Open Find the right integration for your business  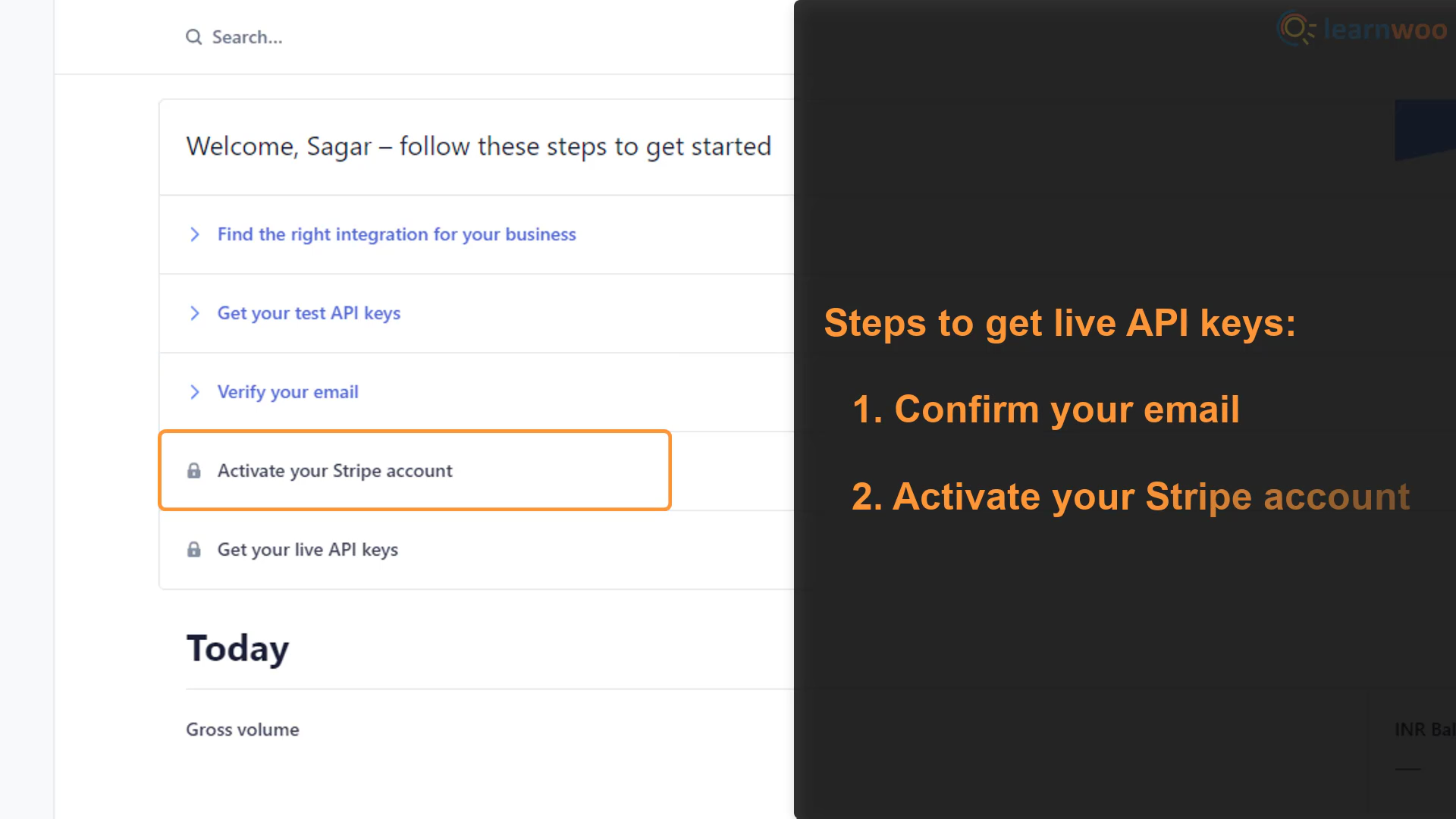coord(397,234)
